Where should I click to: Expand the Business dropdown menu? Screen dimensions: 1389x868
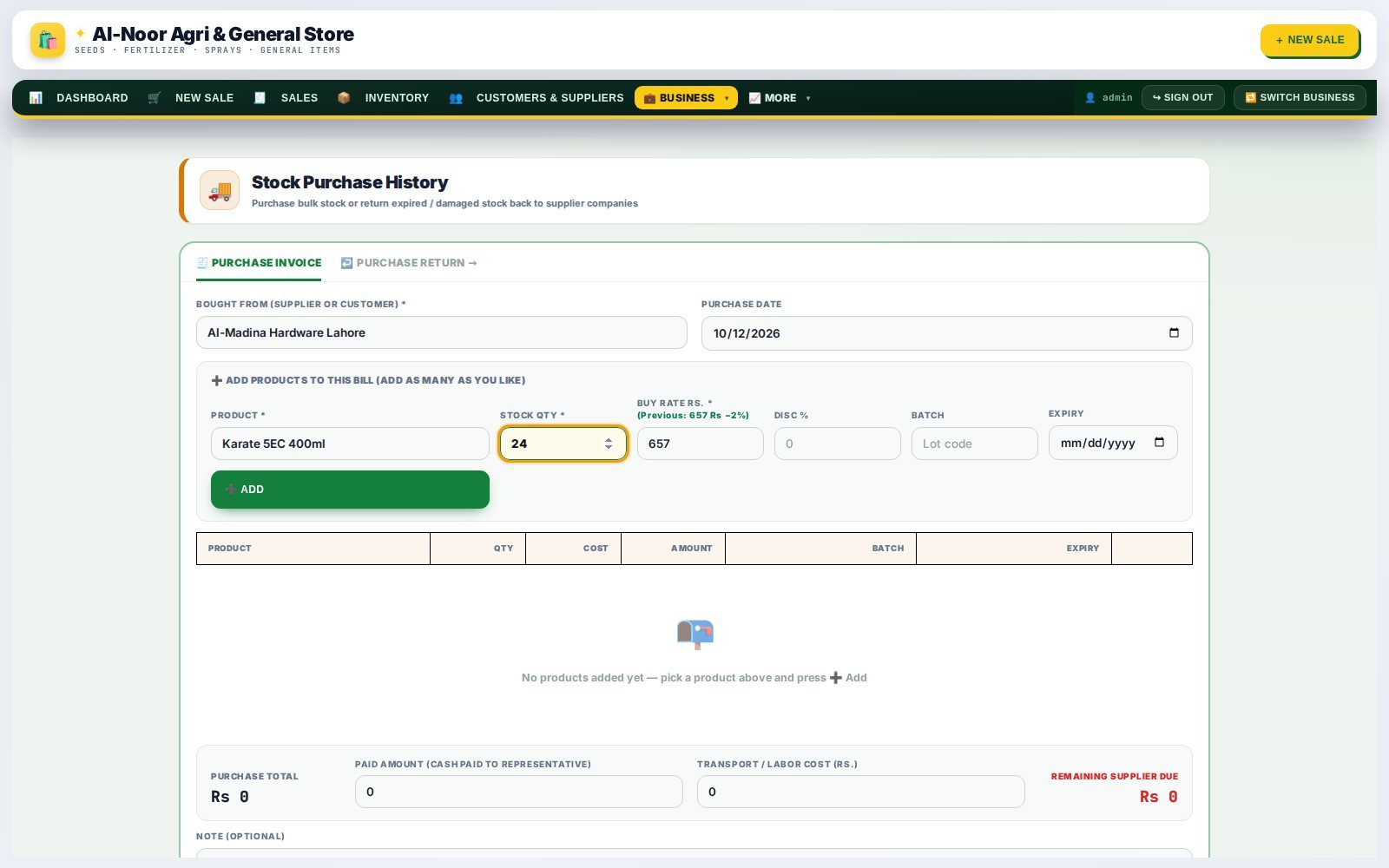(x=686, y=98)
